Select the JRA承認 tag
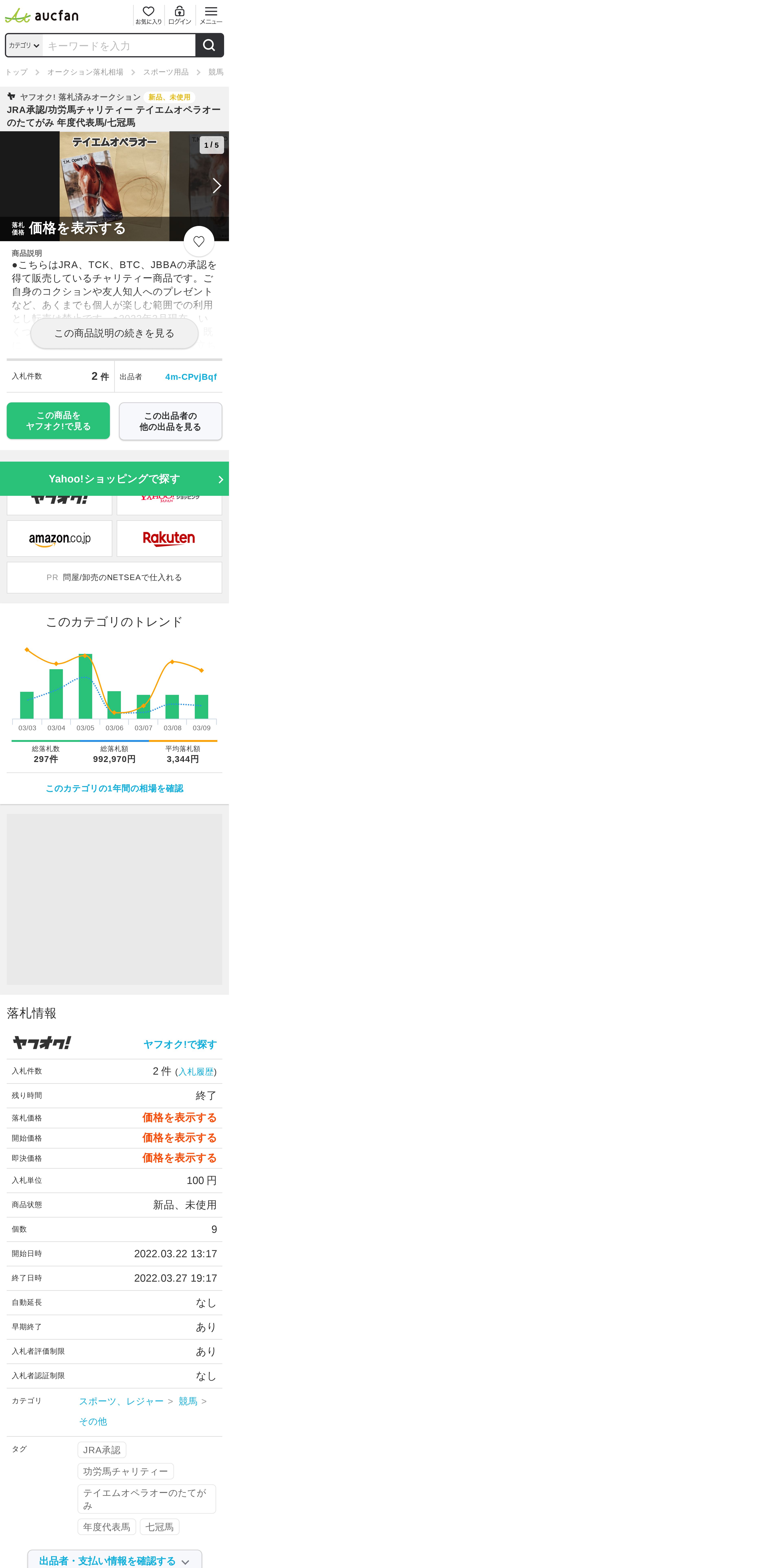The image size is (784, 1568). 102,1450
